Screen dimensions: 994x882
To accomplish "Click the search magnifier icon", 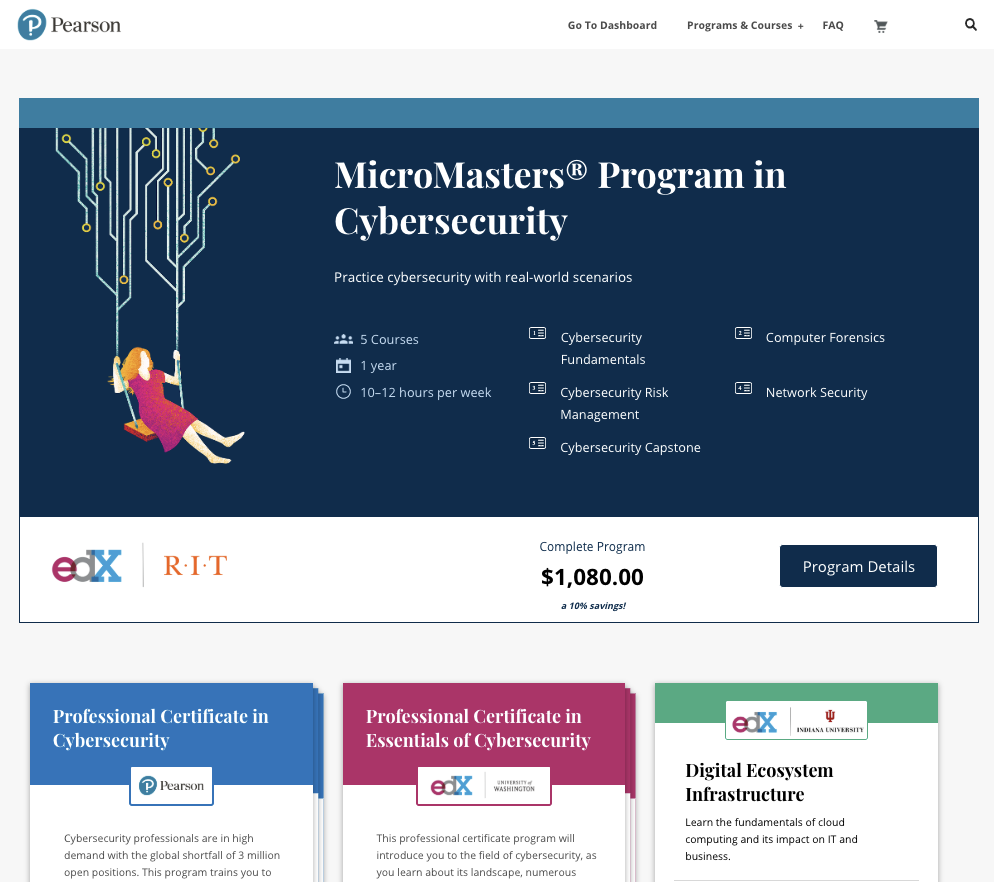I will point(971,25).
